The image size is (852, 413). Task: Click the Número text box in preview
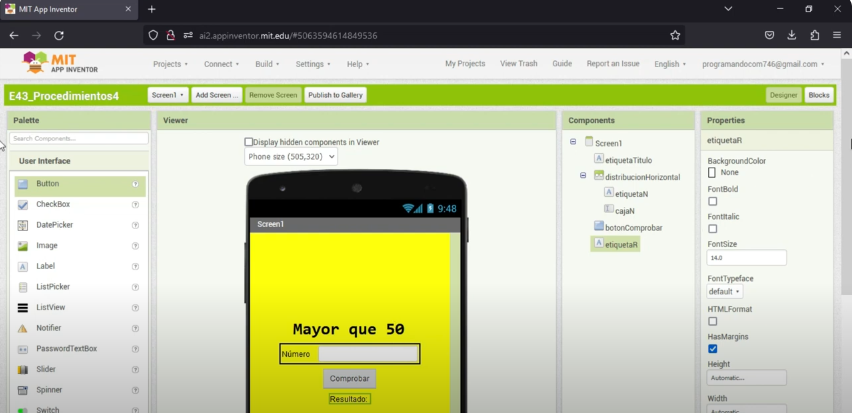(368, 354)
